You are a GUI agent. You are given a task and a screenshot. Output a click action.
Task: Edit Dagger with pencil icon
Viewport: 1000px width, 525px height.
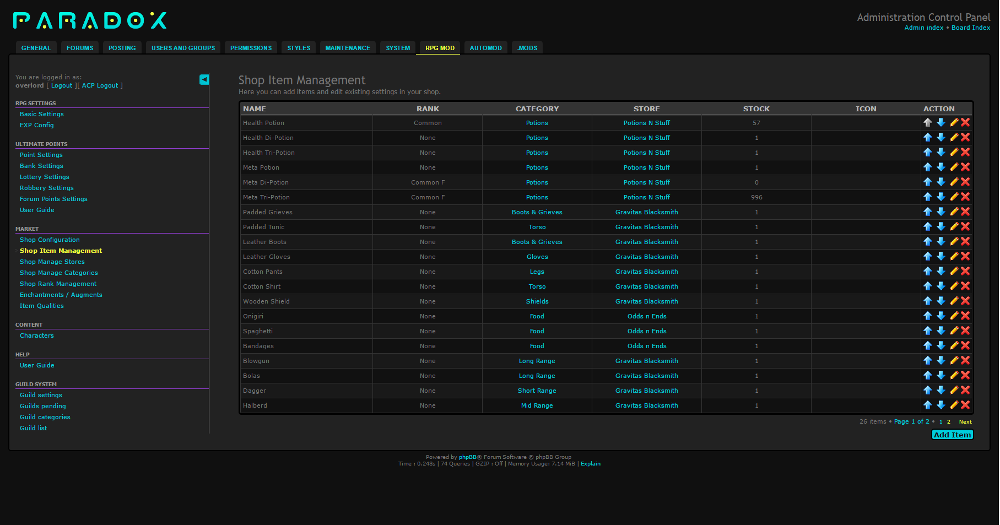954,390
